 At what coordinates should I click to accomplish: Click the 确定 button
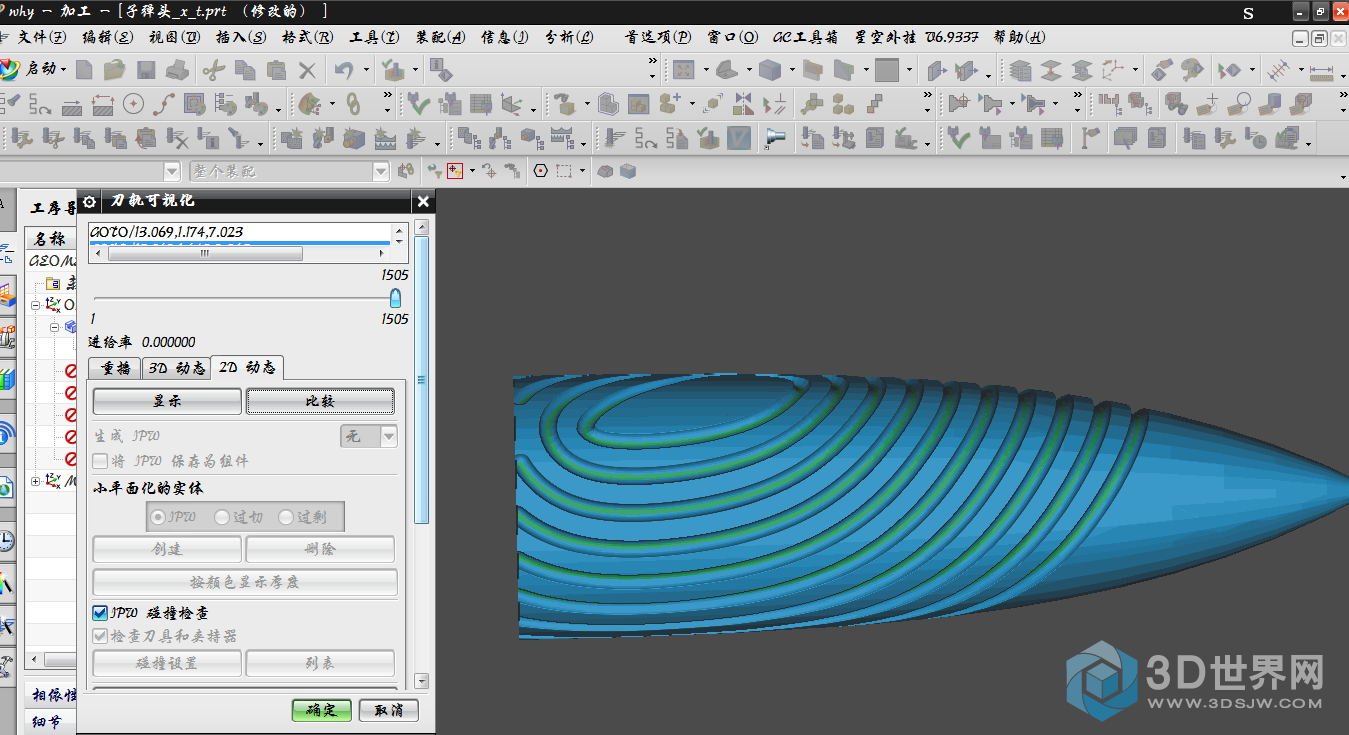coord(322,710)
